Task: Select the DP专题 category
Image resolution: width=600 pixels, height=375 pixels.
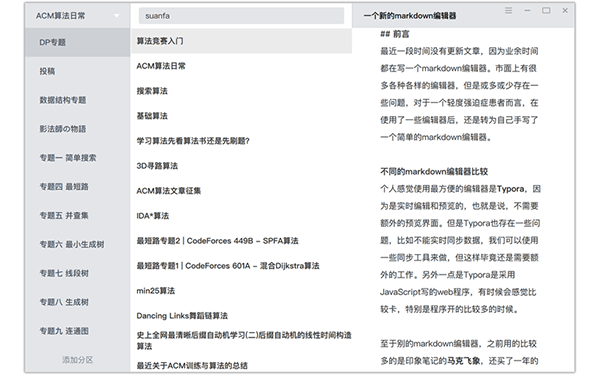Action: (x=78, y=42)
